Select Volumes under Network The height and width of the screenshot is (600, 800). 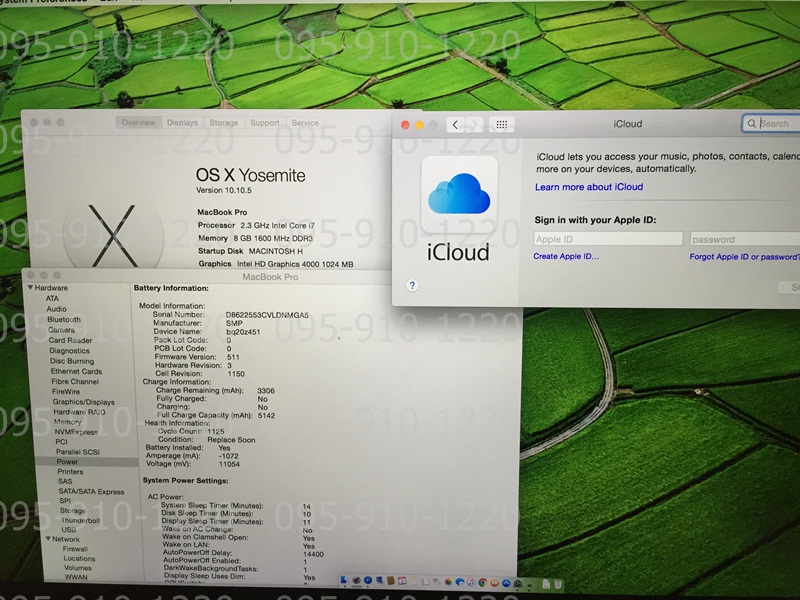pyautogui.click(x=78, y=568)
